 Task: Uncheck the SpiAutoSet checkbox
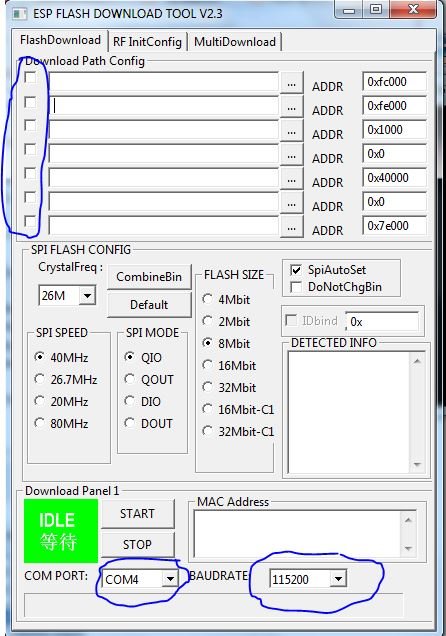(x=296, y=270)
